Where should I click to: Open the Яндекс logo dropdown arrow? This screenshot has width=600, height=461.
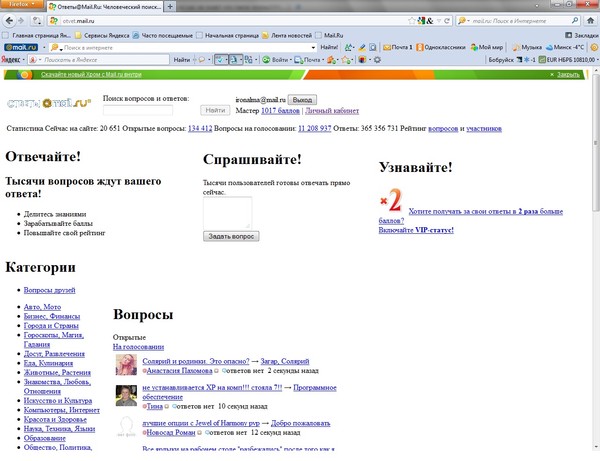(x=24, y=60)
